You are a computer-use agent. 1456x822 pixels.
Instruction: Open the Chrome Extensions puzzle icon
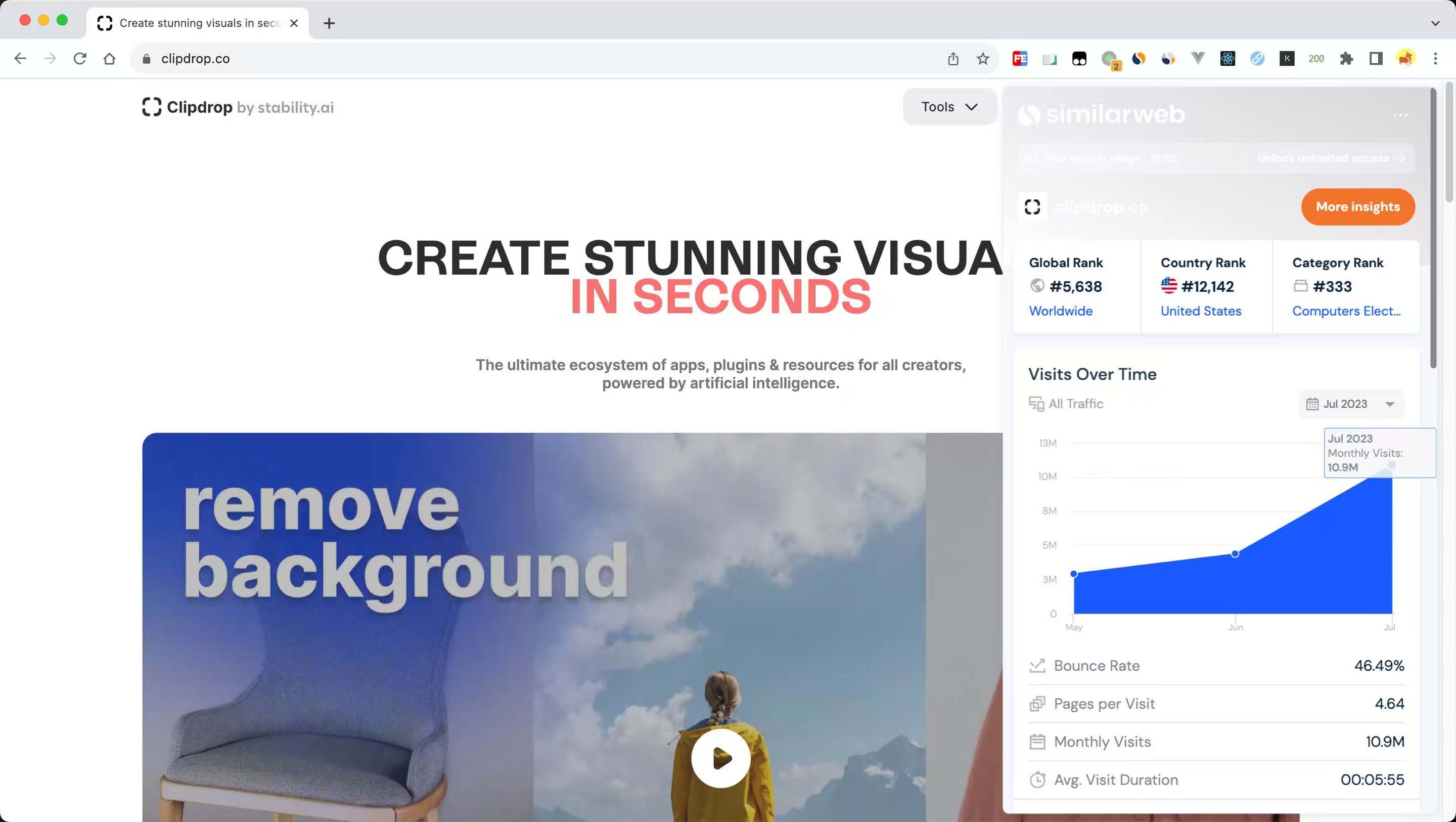click(1346, 58)
